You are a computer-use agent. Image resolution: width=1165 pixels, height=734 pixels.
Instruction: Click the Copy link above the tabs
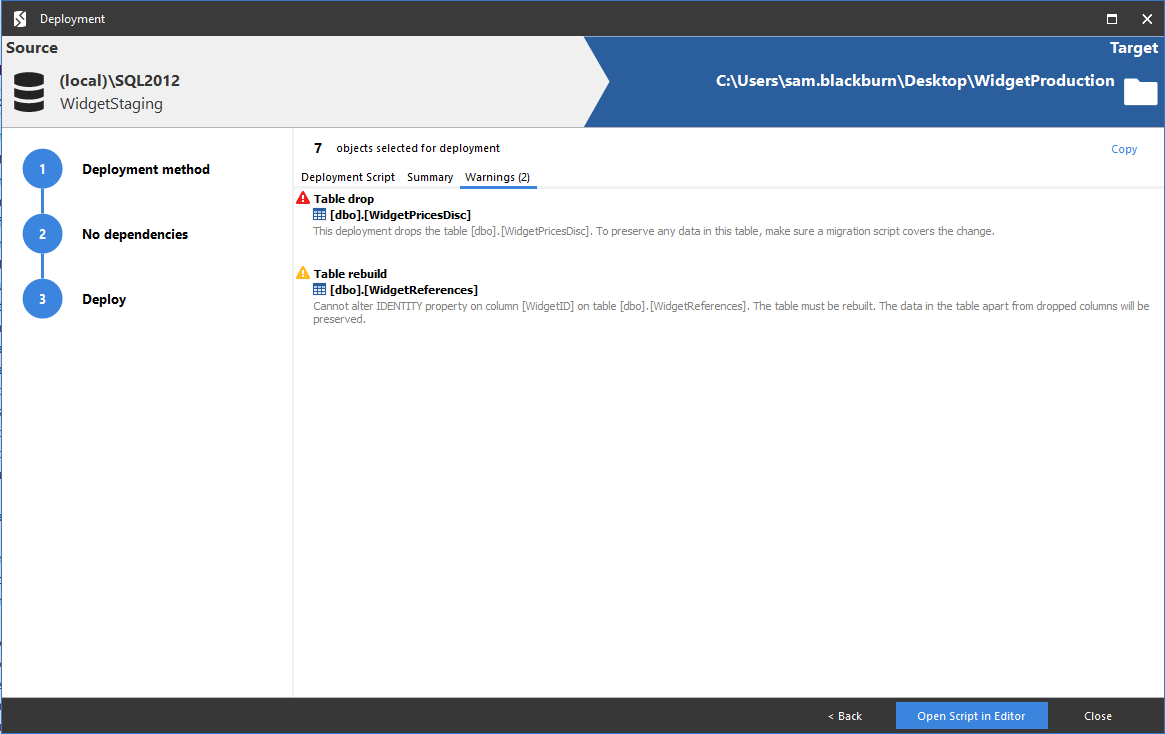1124,148
